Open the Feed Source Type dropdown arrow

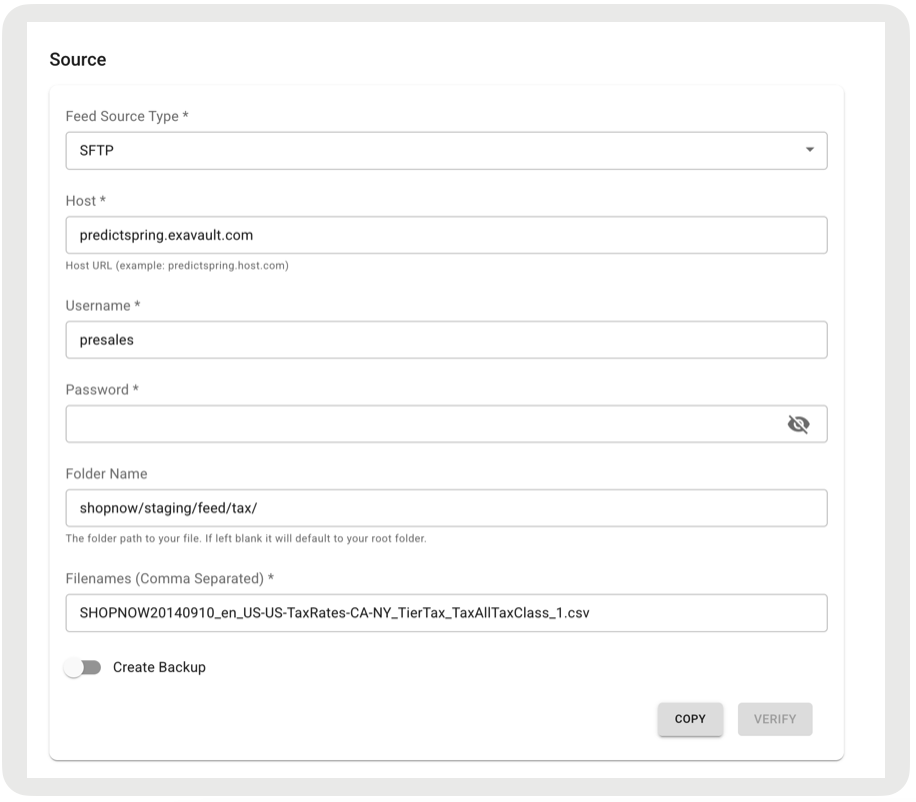(x=810, y=150)
